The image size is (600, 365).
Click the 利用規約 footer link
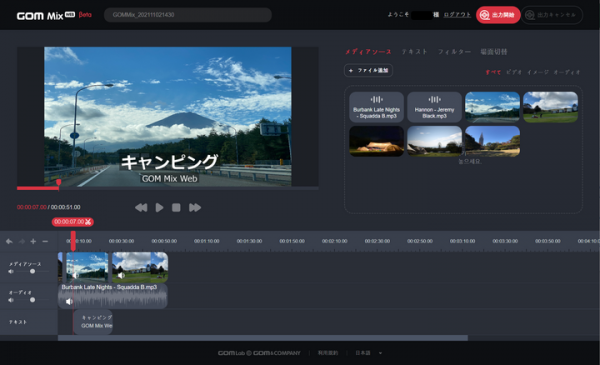[328, 353]
